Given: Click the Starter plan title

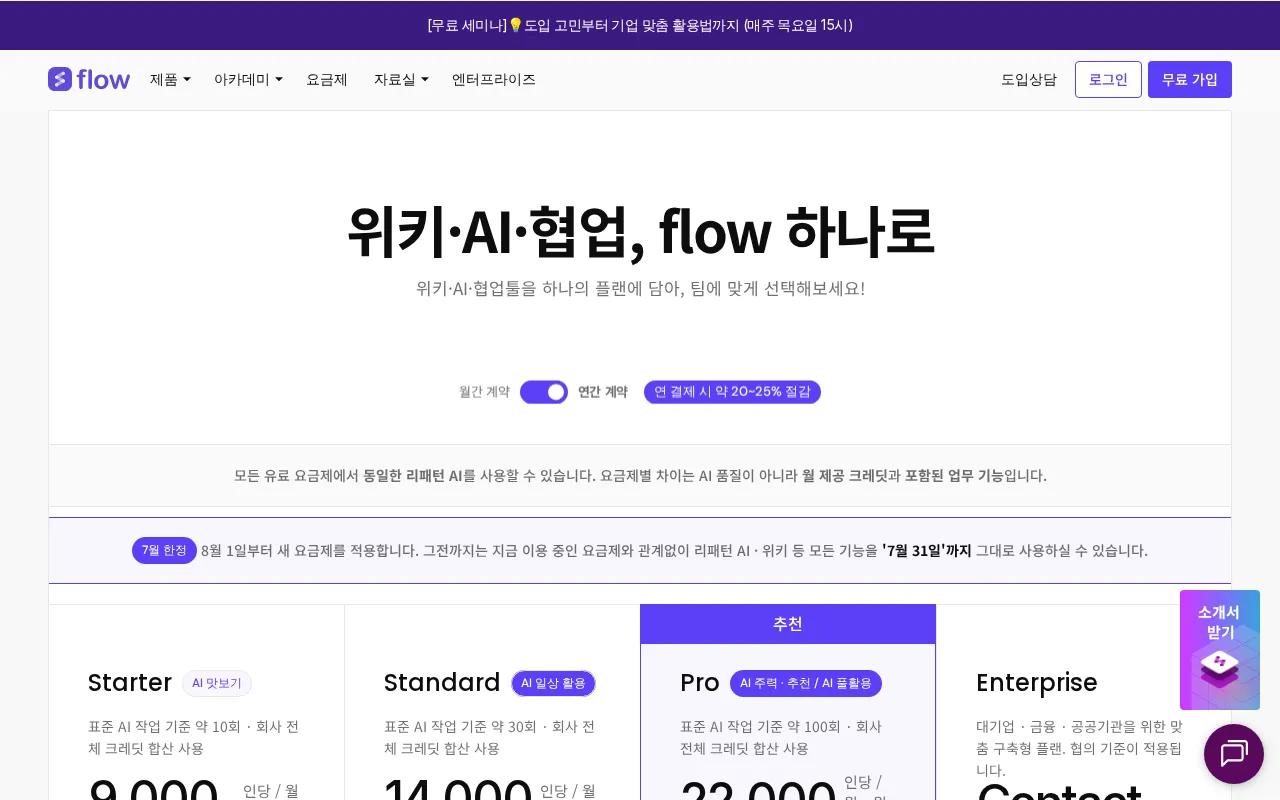Looking at the screenshot, I should 130,683.
